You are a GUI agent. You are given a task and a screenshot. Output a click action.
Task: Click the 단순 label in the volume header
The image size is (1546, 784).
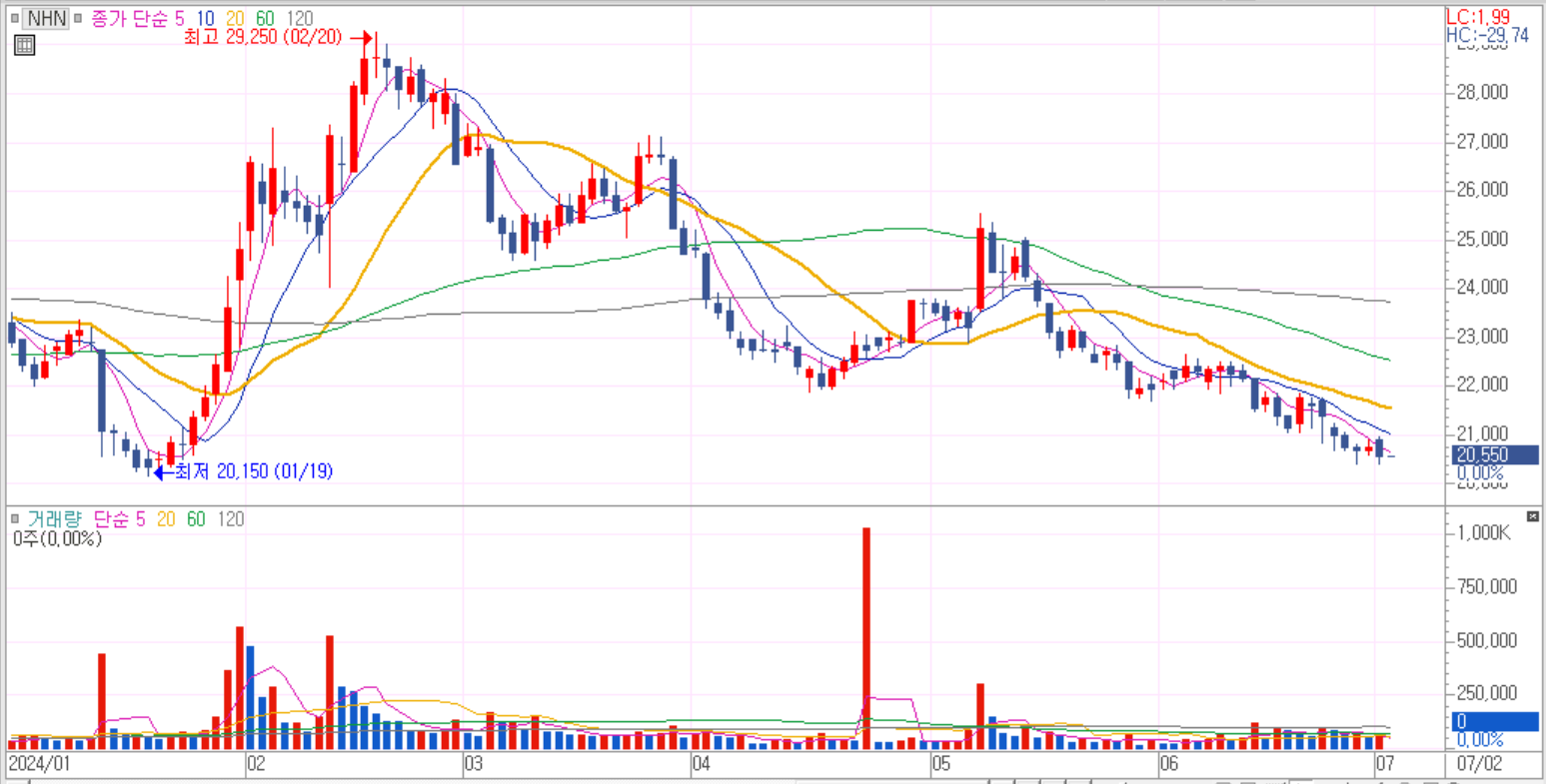pyautogui.click(x=112, y=518)
